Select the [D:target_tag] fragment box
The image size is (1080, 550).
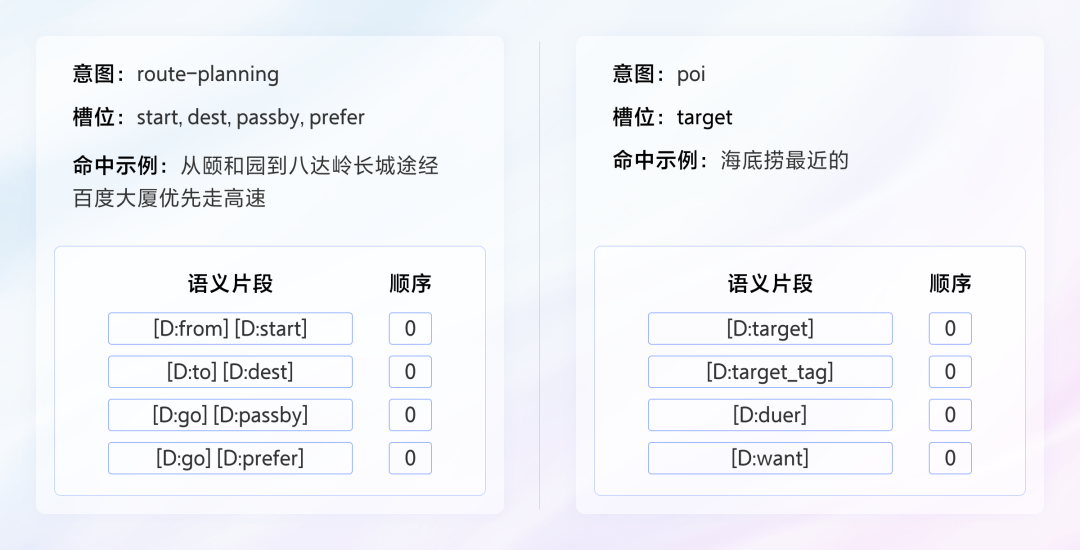tap(770, 372)
